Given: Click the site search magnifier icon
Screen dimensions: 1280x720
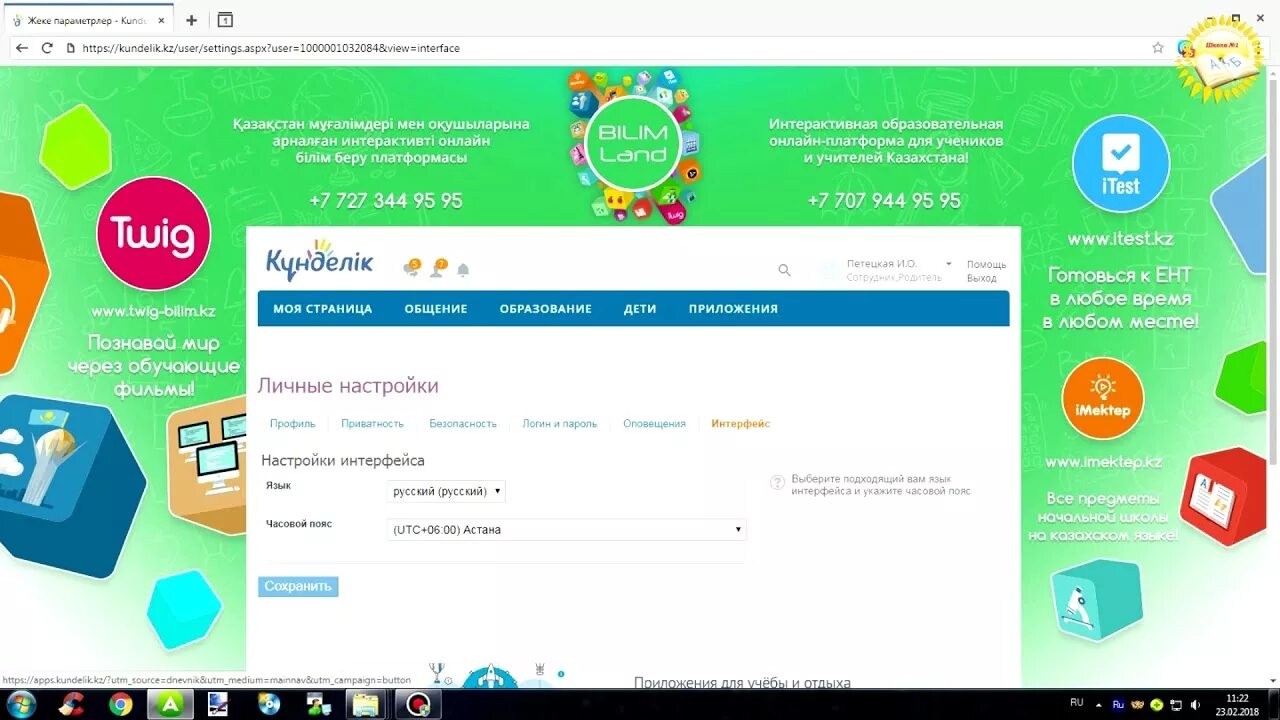Looking at the screenshot, I should coord(784,270).
